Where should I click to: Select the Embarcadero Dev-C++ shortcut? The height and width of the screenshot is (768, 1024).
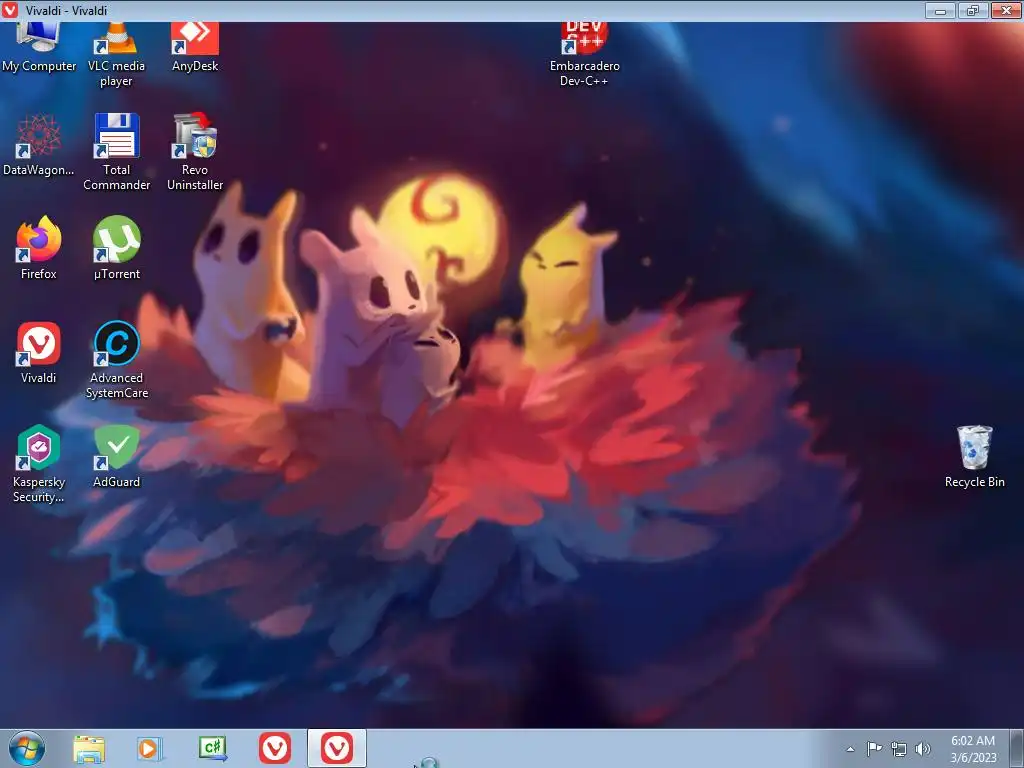coord(584,55)
